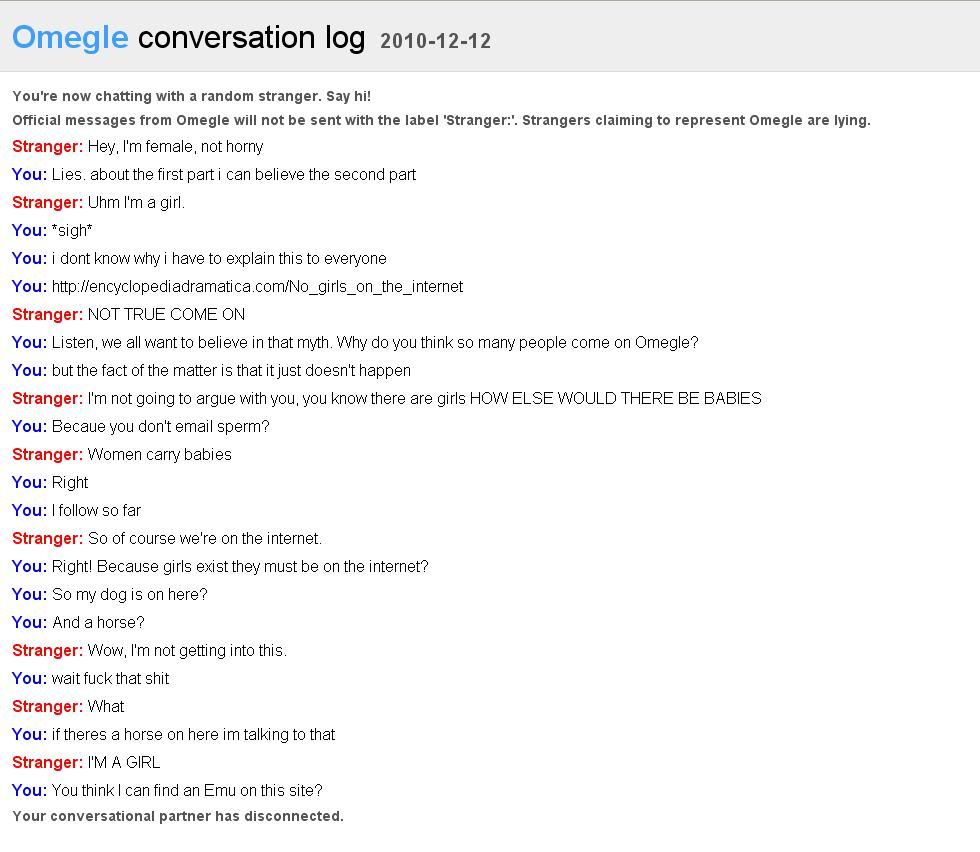
Task: Click the encyclopediadramatica.com URL text
Action: [258, 287]
